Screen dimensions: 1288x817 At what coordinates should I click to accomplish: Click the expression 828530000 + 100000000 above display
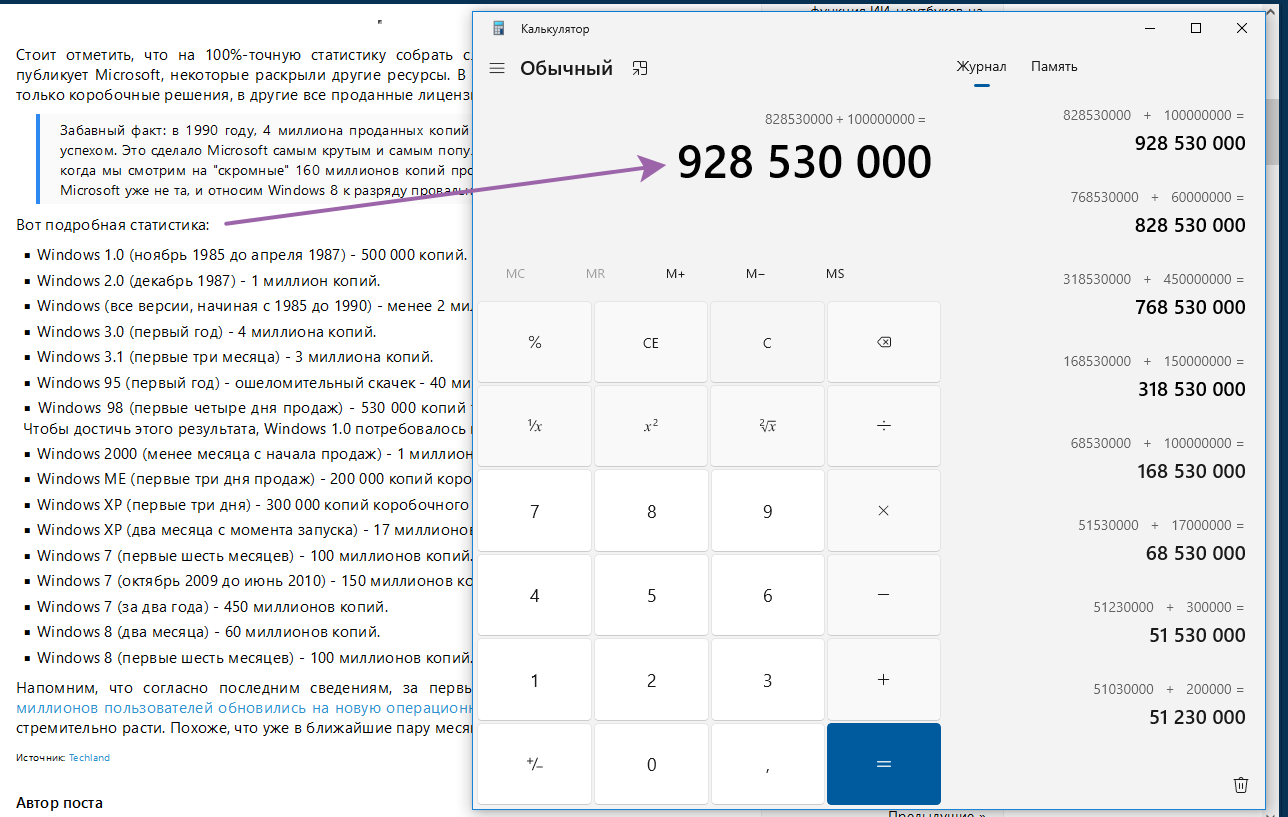845,119
